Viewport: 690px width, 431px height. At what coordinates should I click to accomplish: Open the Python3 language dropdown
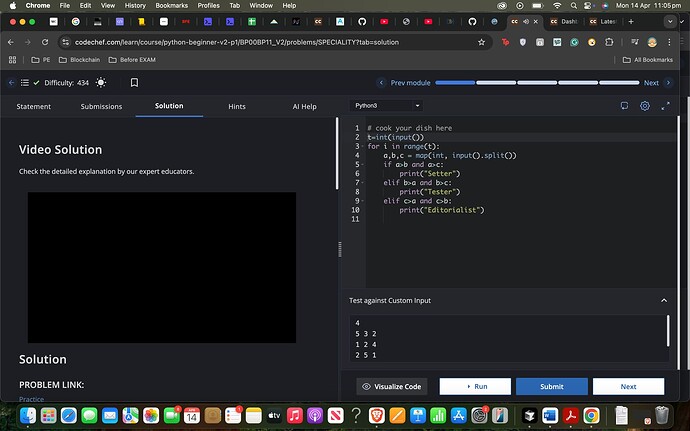(386, 106)
